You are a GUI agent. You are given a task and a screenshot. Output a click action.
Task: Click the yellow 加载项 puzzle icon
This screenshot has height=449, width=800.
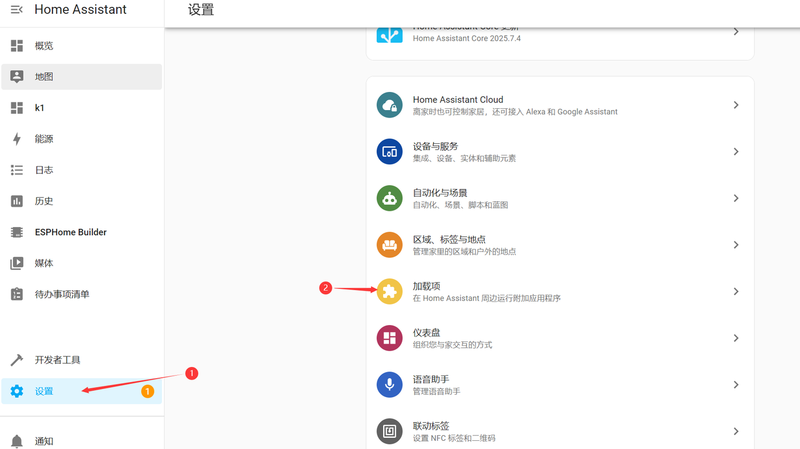pyautogui.click(x=389, y=291)
